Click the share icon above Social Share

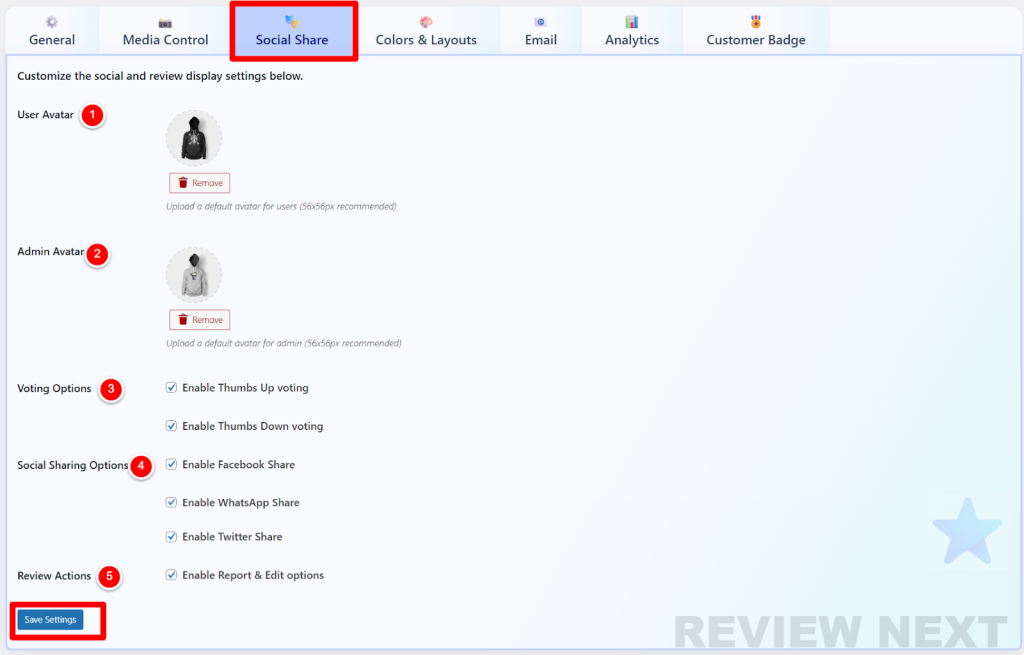point(292,21)
